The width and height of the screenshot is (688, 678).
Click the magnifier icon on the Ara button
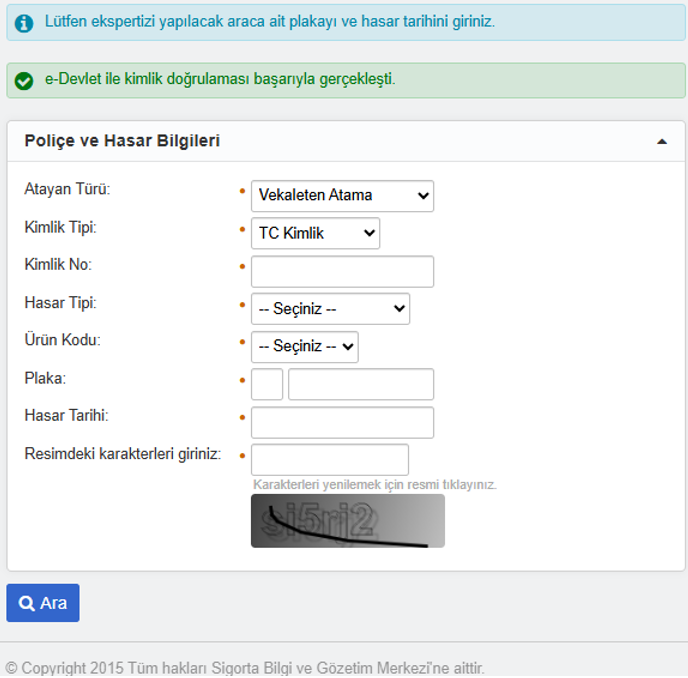coord(27,604)
